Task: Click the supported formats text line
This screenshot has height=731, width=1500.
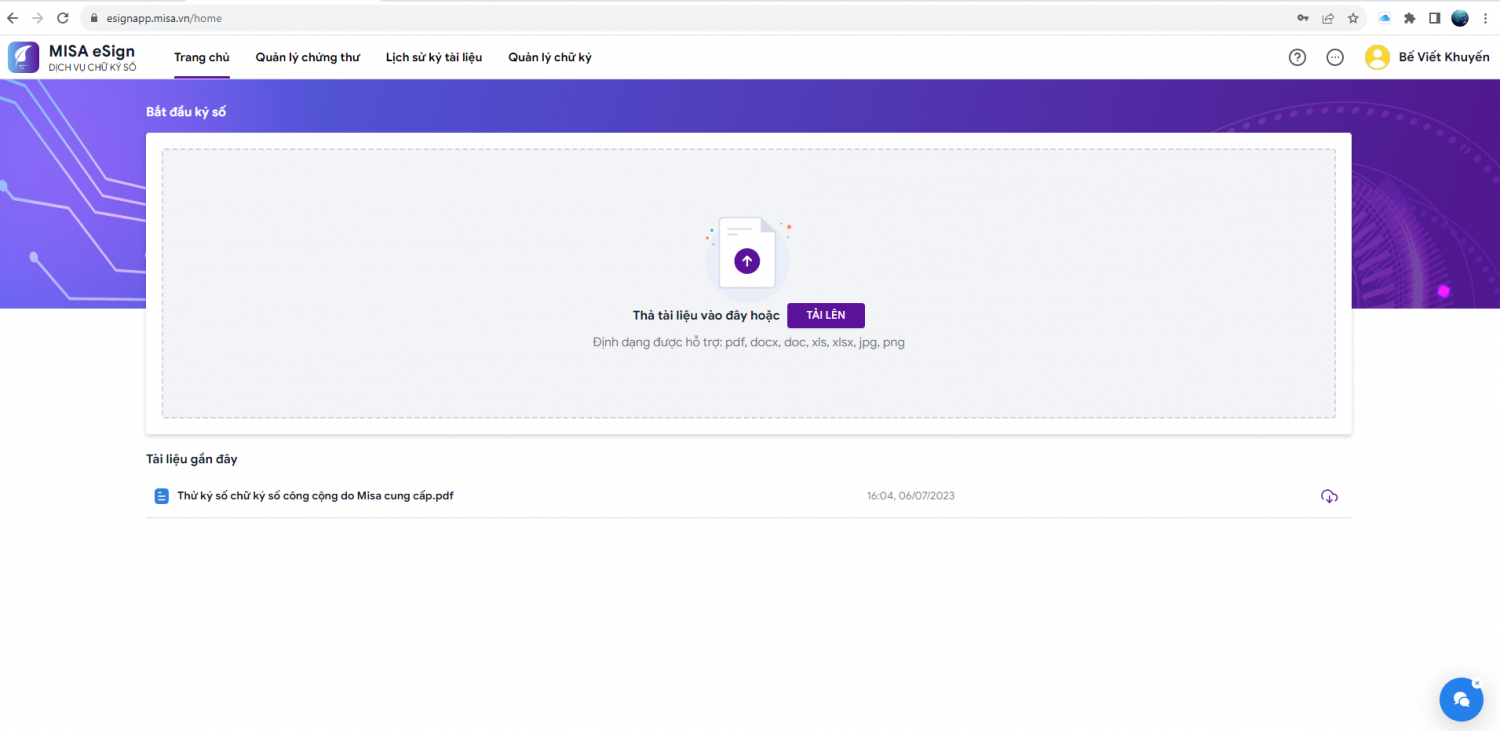Action: [749, 342]
